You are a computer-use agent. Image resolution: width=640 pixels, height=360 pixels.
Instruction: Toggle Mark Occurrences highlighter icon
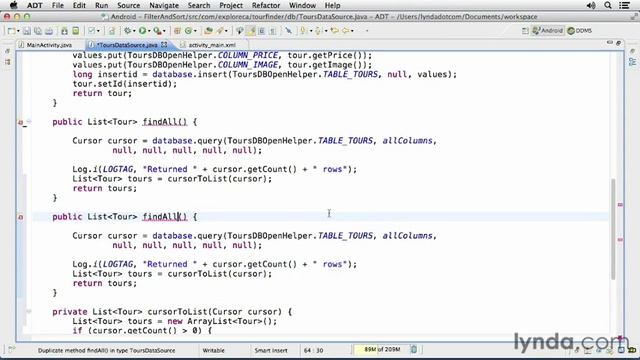coord(251,31)
